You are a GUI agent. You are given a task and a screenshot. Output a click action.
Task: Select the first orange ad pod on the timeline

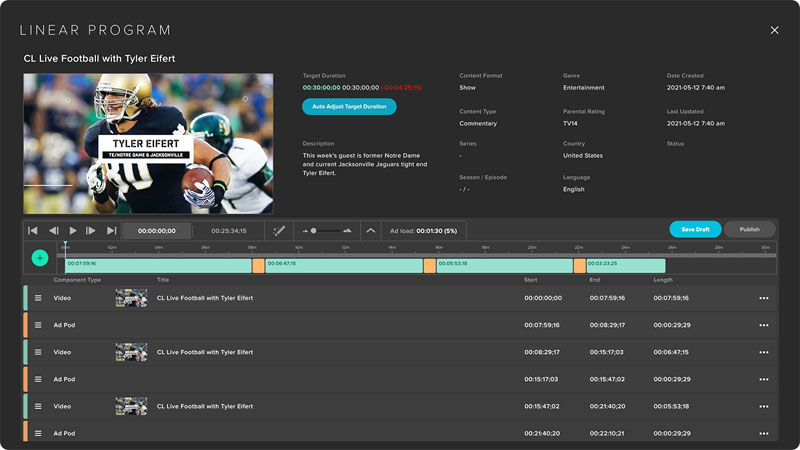[x=258, y=265]
